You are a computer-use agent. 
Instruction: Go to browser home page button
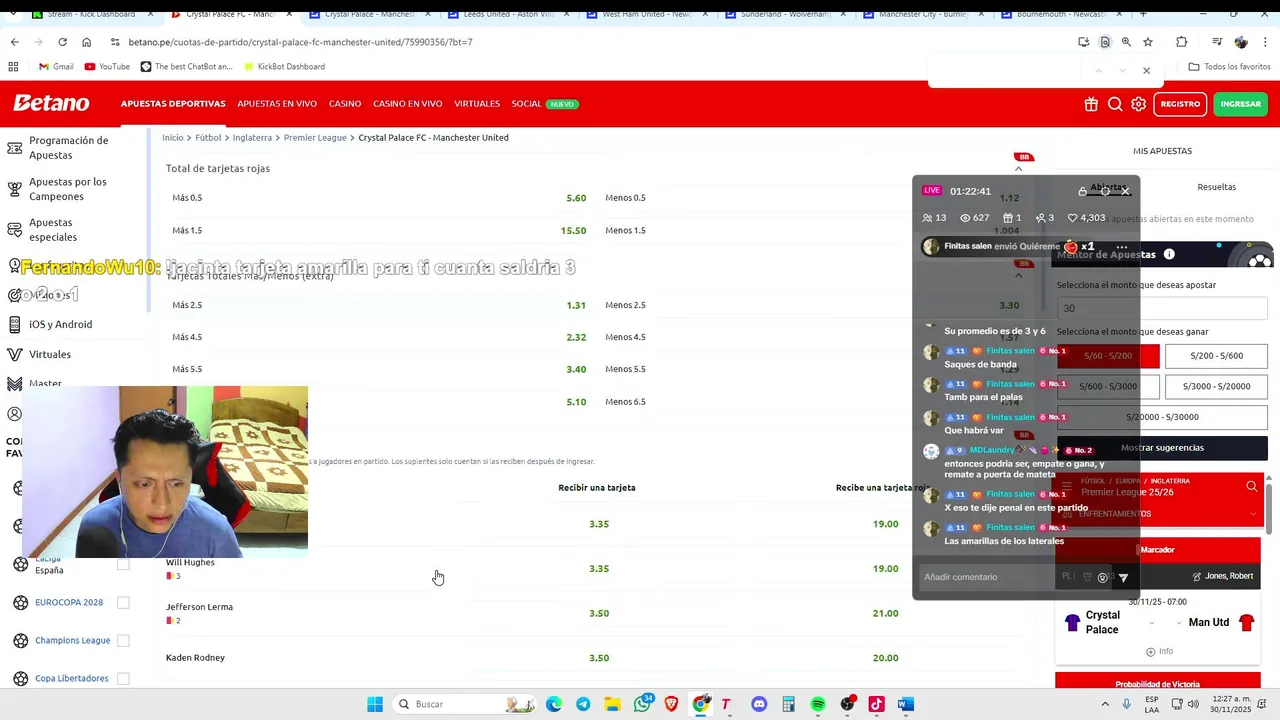(86, 42)
